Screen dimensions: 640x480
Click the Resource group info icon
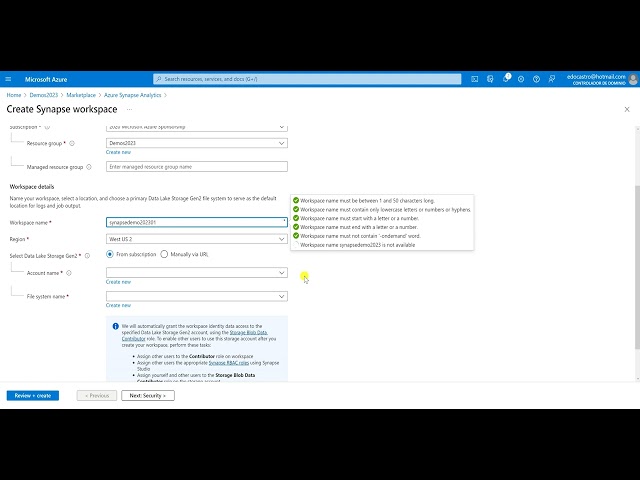(x=72, y=143)
